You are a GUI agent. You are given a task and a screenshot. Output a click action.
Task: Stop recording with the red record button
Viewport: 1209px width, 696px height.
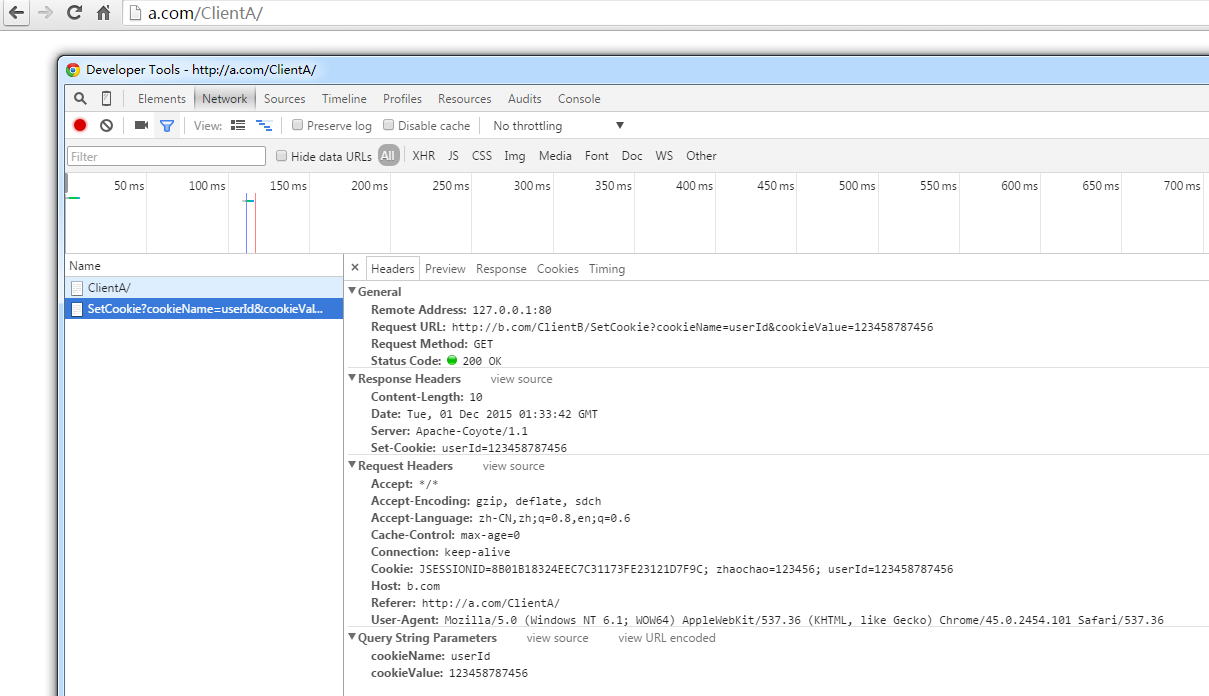[x=80, y=125]
